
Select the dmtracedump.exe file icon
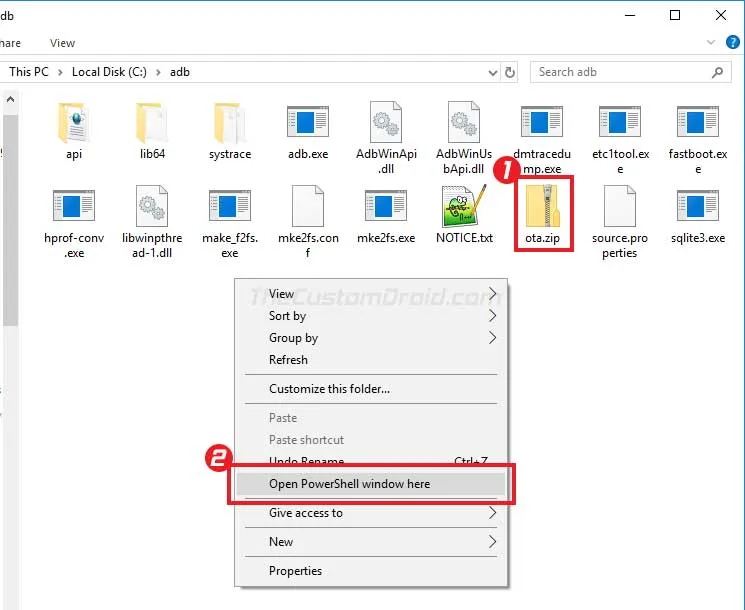542,122
